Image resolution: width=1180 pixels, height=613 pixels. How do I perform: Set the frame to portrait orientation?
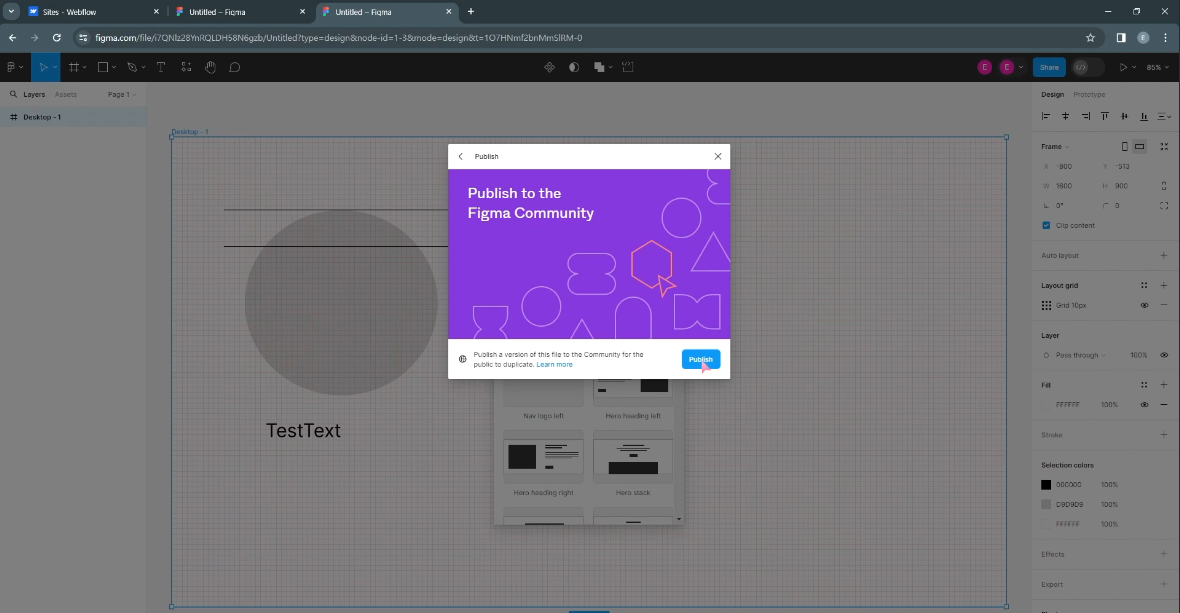(x=1124, y=147)
